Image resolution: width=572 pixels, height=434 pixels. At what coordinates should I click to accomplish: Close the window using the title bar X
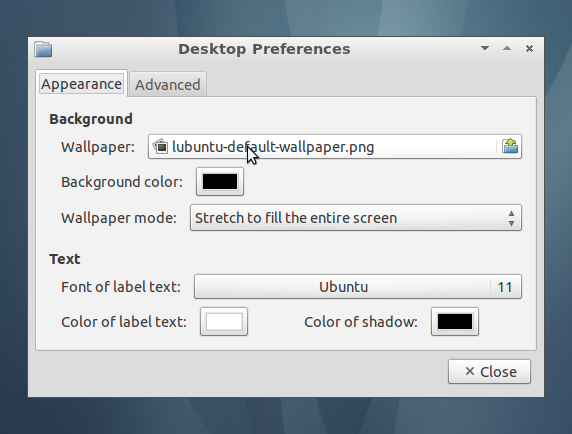pos(529,49)
